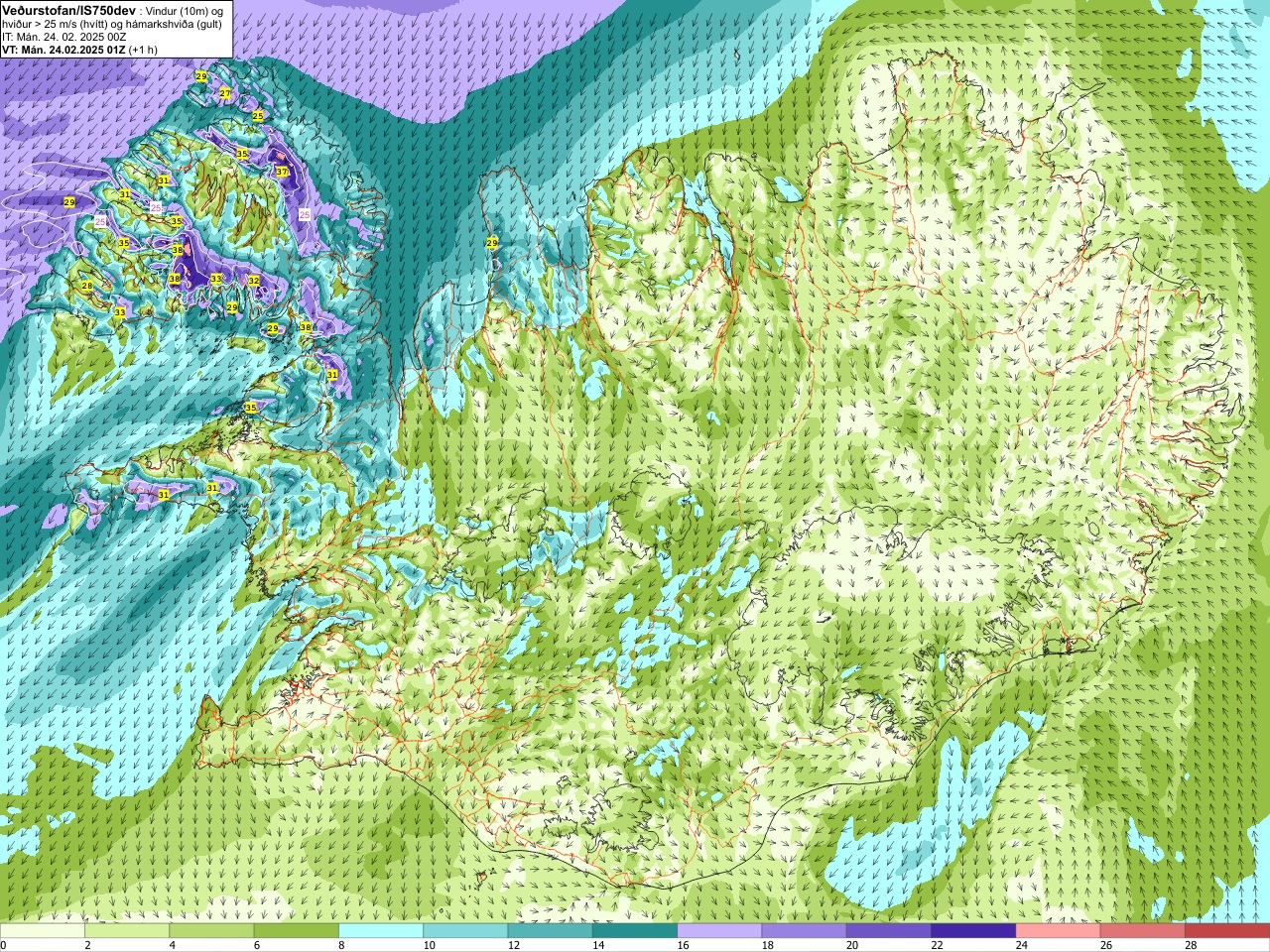1270x952 pixels.
Task: Click the yellow gust label '32'
Action: (254, 281)
